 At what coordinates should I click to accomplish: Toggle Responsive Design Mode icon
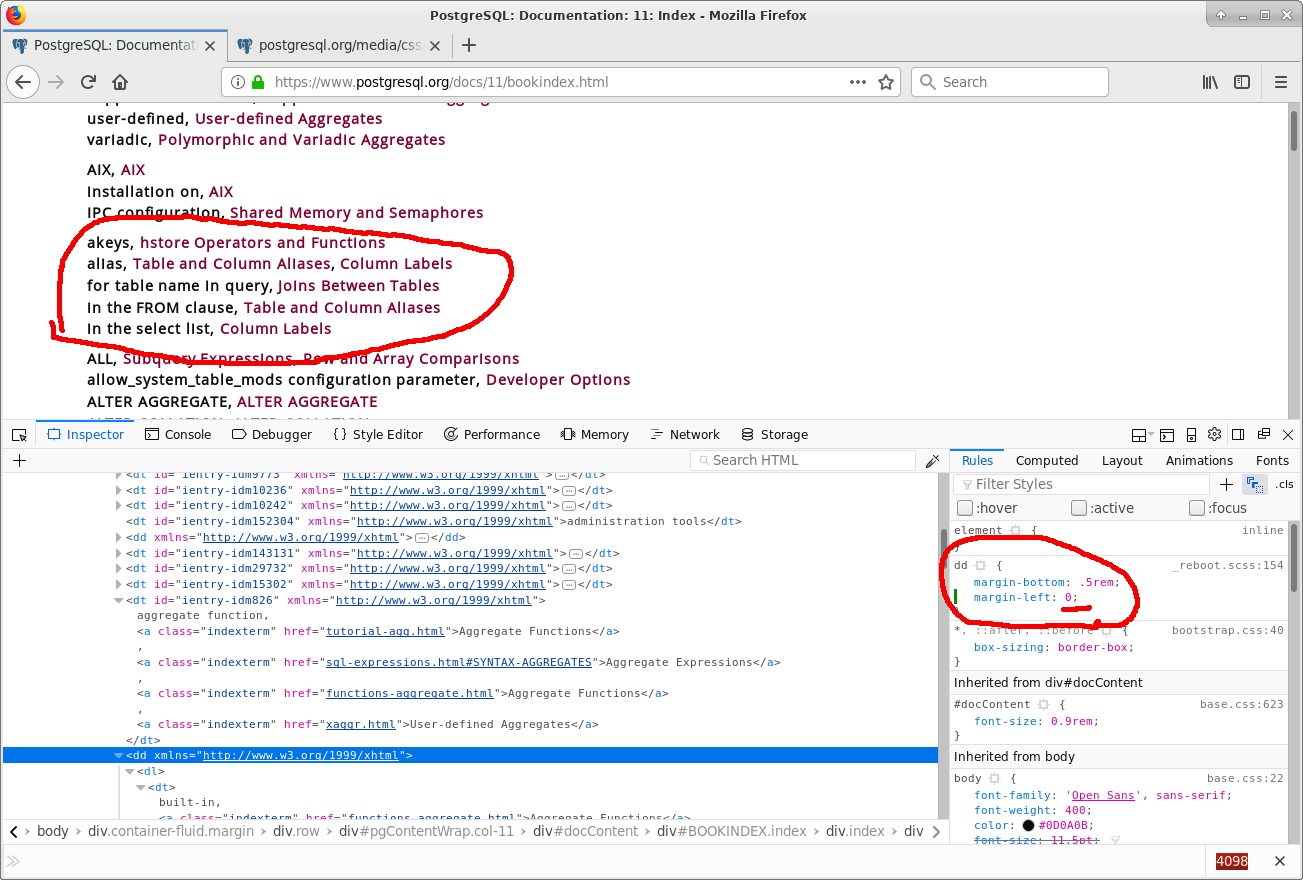pyautogui.click(x=1191, y=435)
